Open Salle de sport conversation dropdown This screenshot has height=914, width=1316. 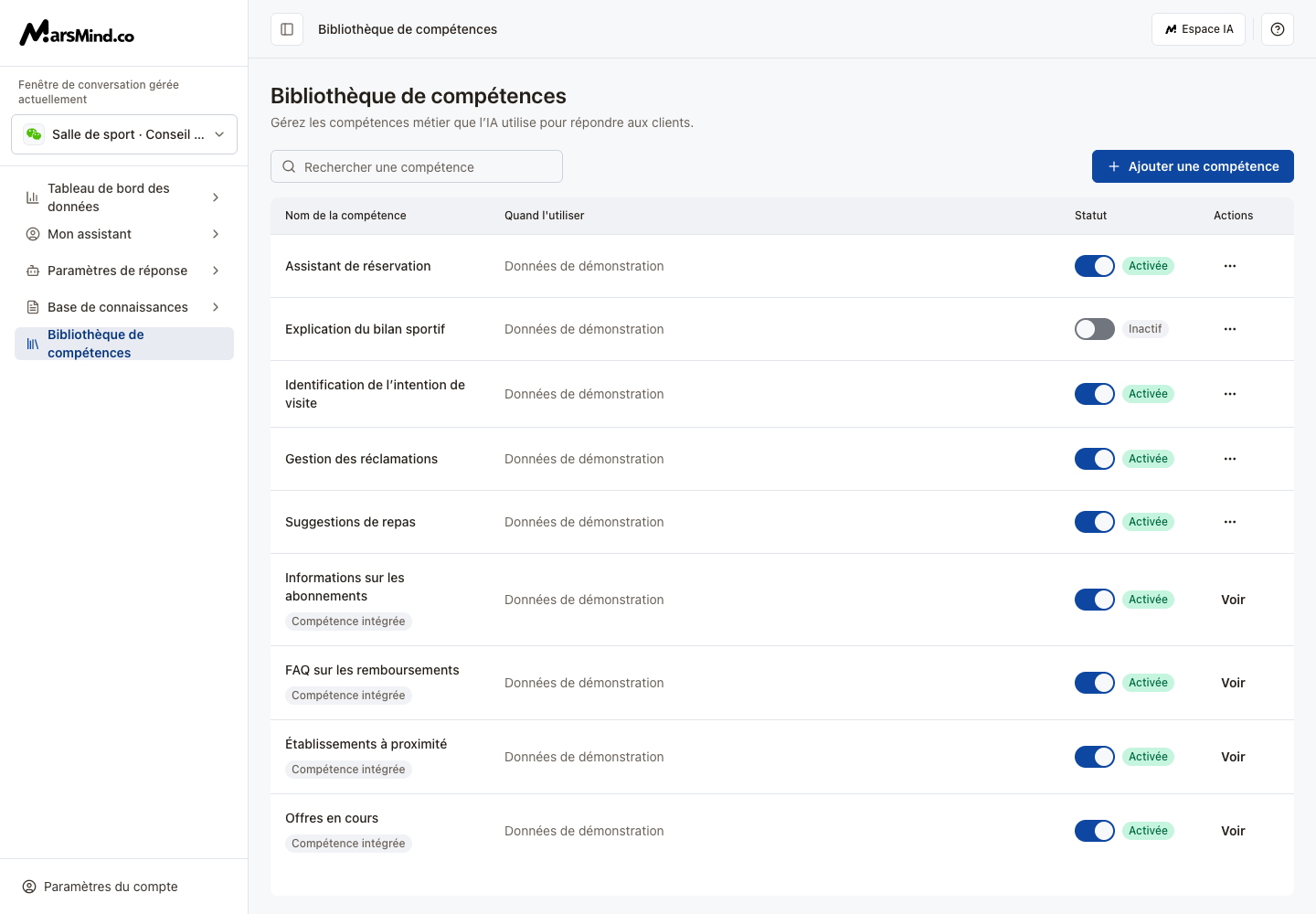[124, 134]
